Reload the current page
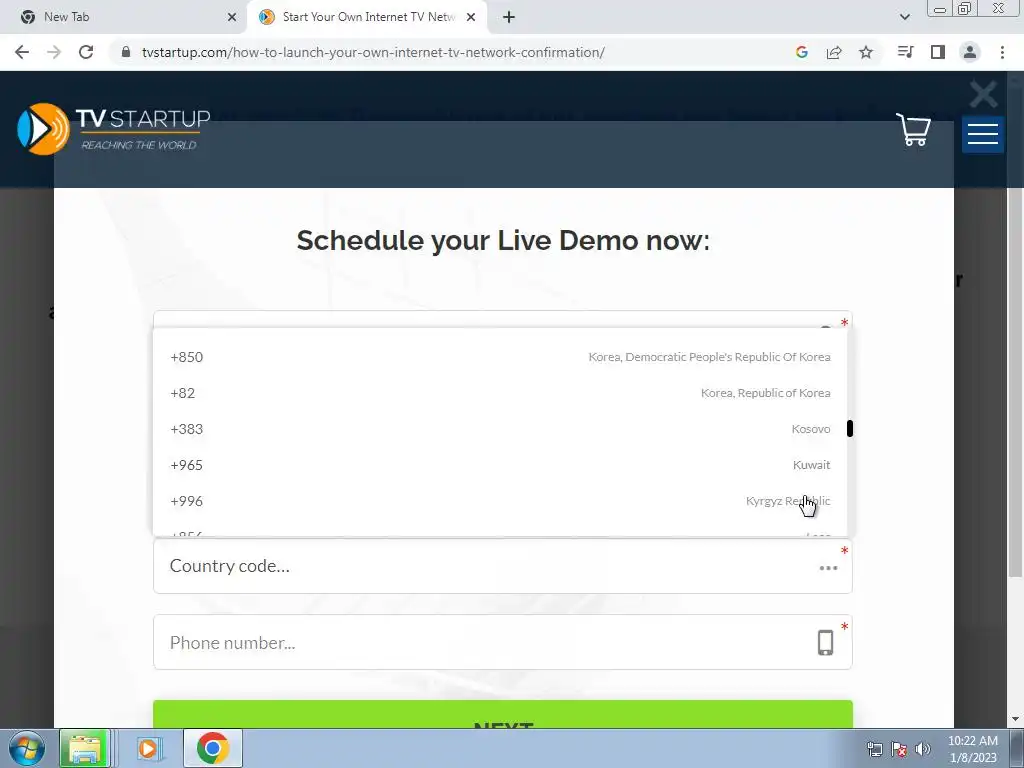The width and height of the screenshot is (1024, 768). click(x=86, y=52)
